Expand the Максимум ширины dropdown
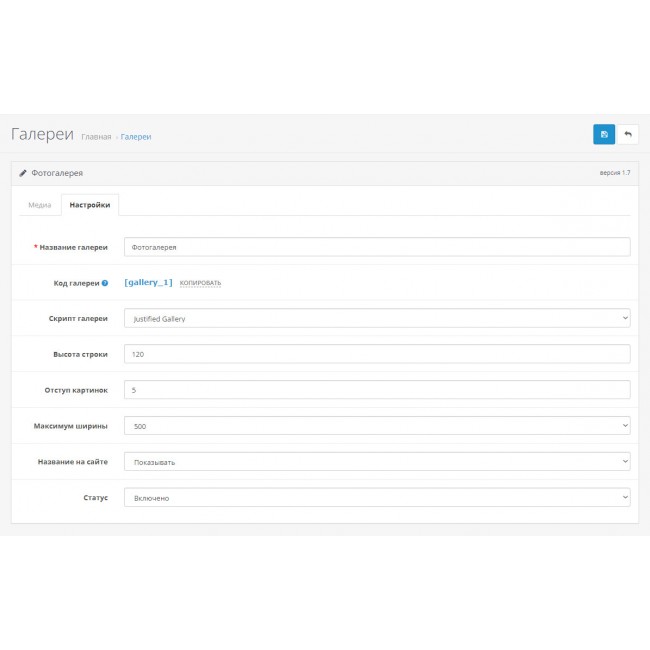Viewport: 650px width, 650px height. pos(377,426)
